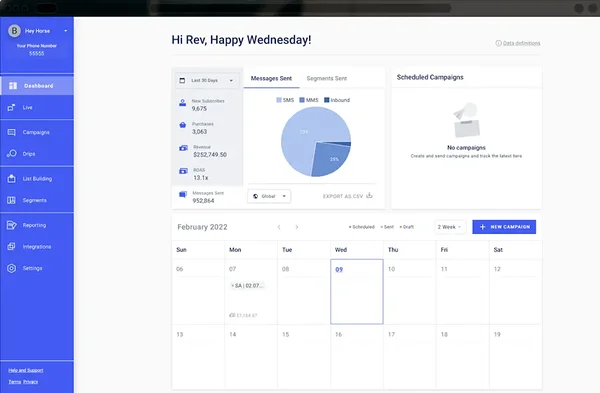This screenshot has width=600, height=393.
Task: Open Settings gear icon
Action: point(11,268)
